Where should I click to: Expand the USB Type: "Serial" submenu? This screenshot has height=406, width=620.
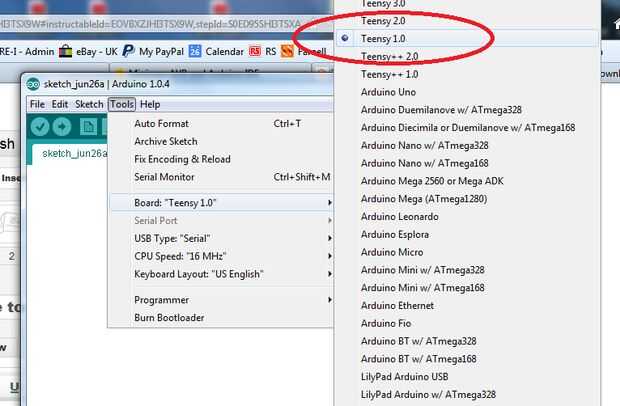(x=221, y=238)
